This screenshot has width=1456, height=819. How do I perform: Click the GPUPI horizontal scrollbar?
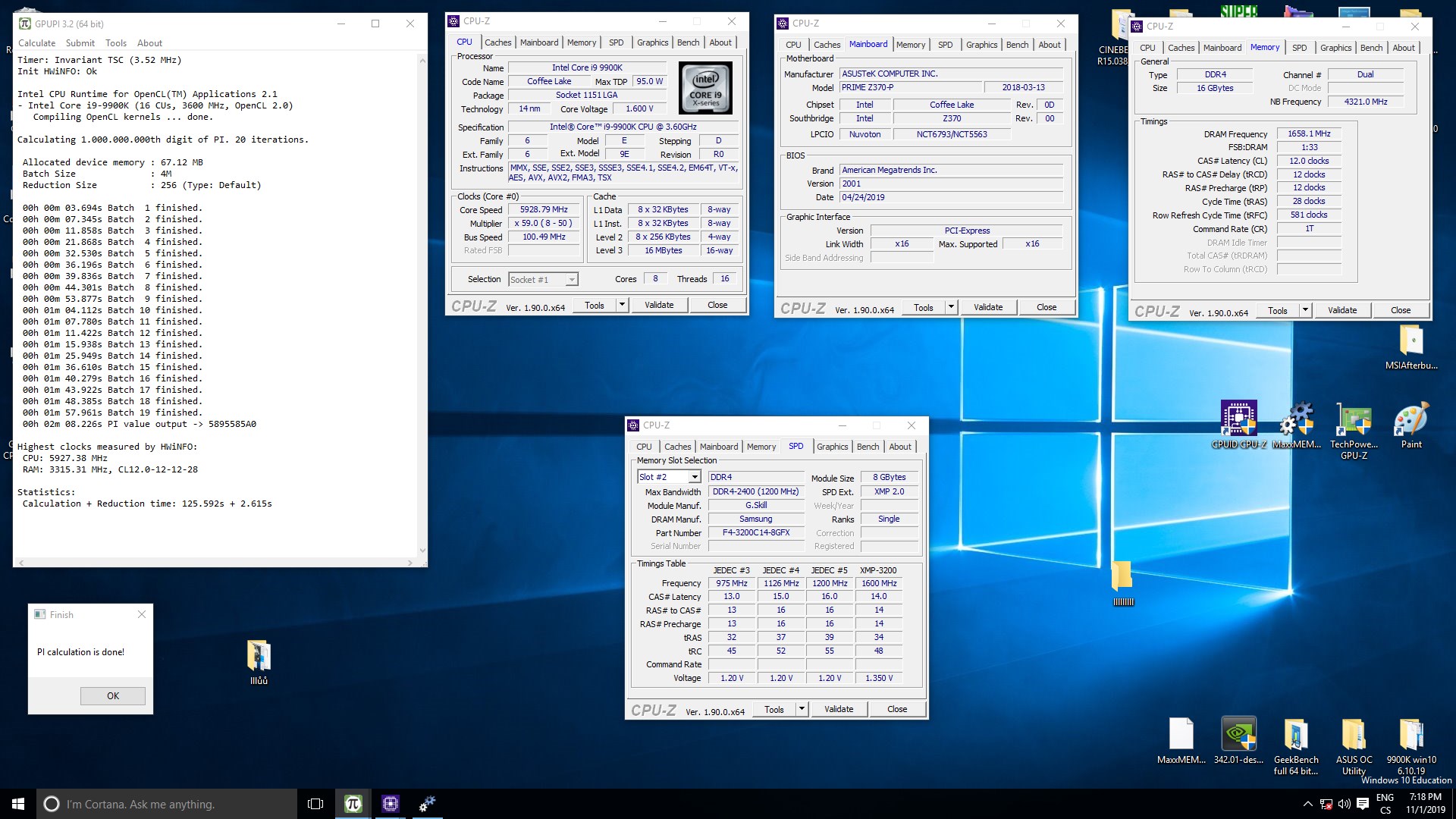(x=215, y=563)
